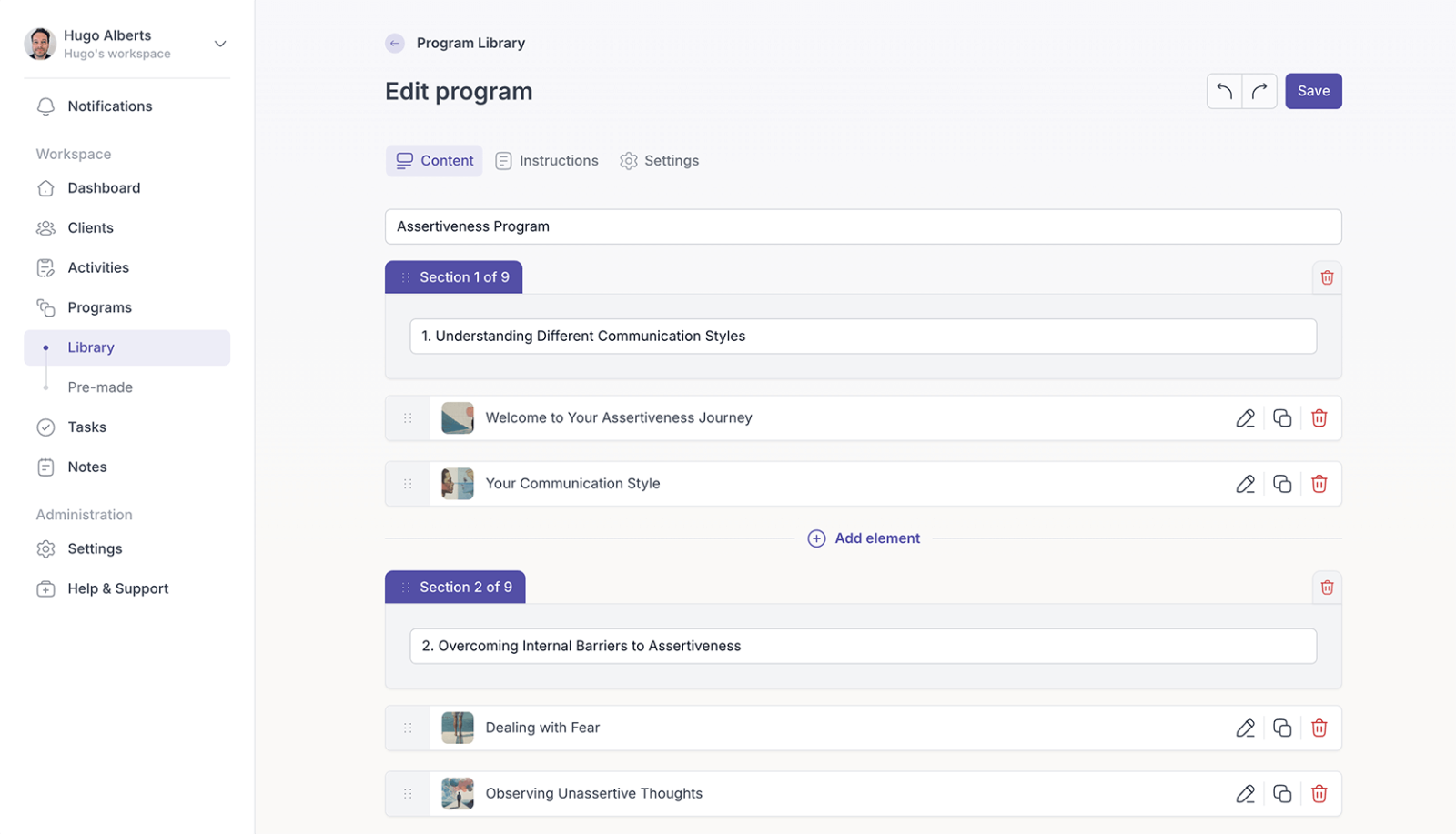Duplicate the Your Communication Style element
The image size is (1456, 834).
tap(1282, 484)
